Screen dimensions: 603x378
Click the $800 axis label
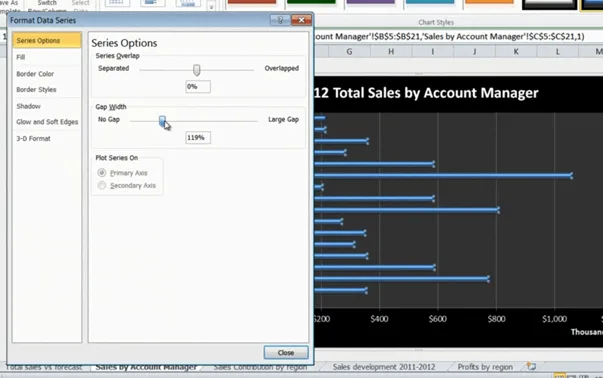[x=496, y=319]
